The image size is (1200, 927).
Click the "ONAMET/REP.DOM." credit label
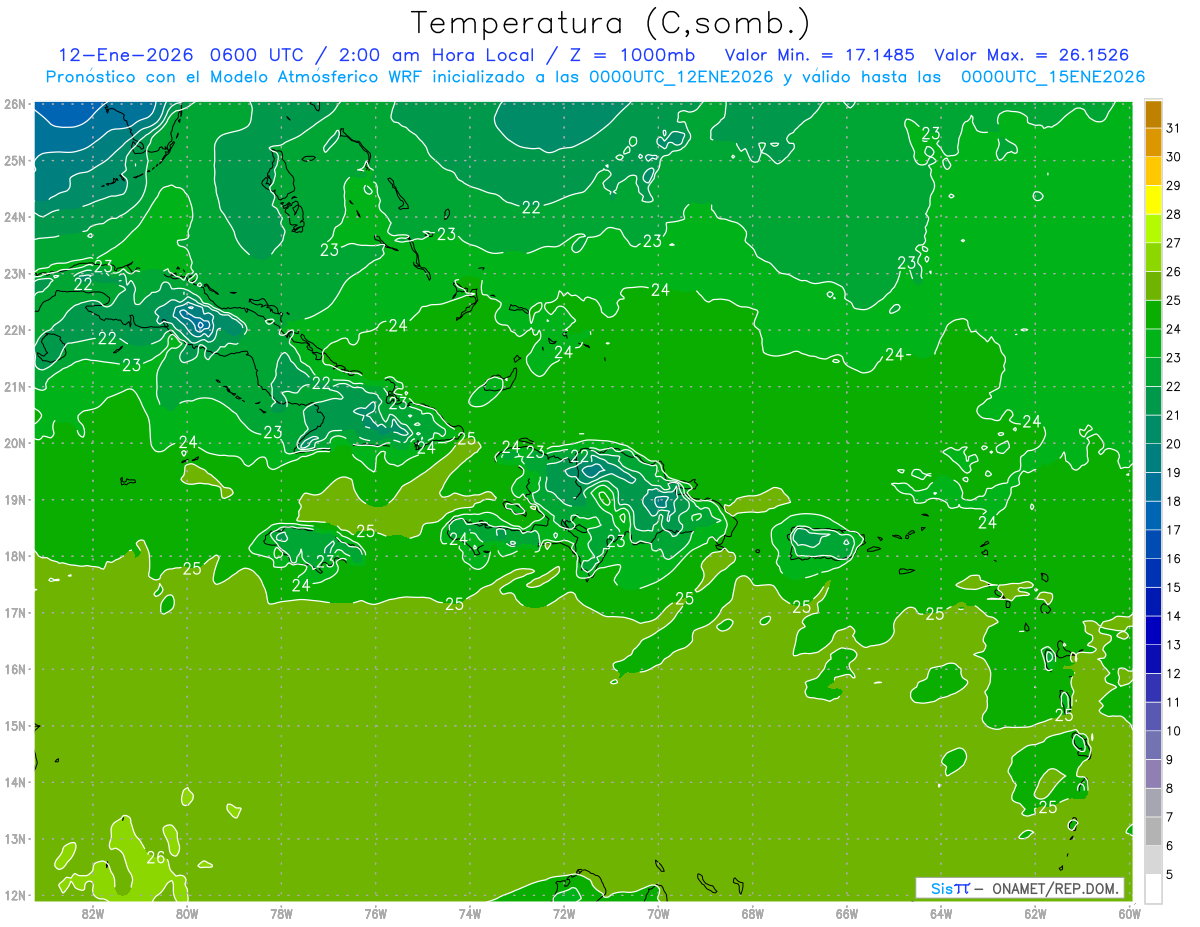[x=1055, y=888]
